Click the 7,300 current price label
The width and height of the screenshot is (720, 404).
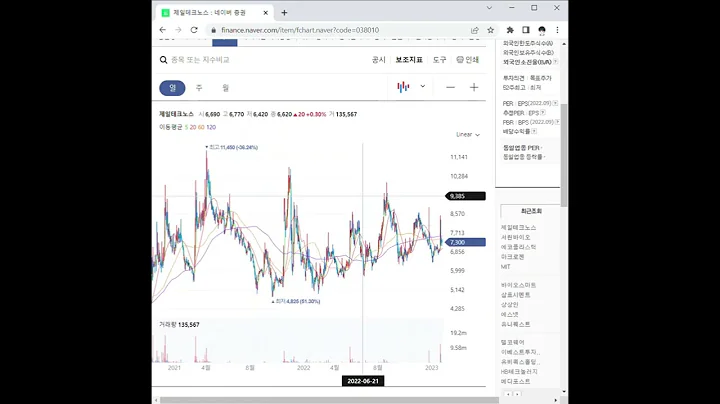click(x=466, y=242)
